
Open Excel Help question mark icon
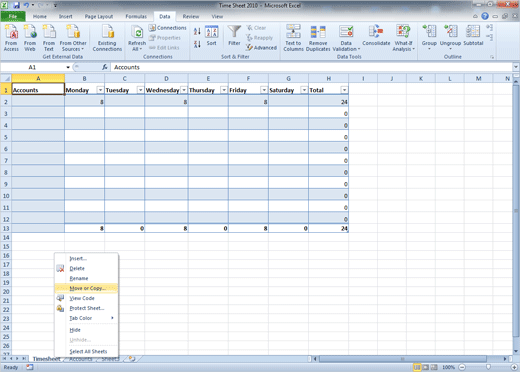tap(485, 16)
